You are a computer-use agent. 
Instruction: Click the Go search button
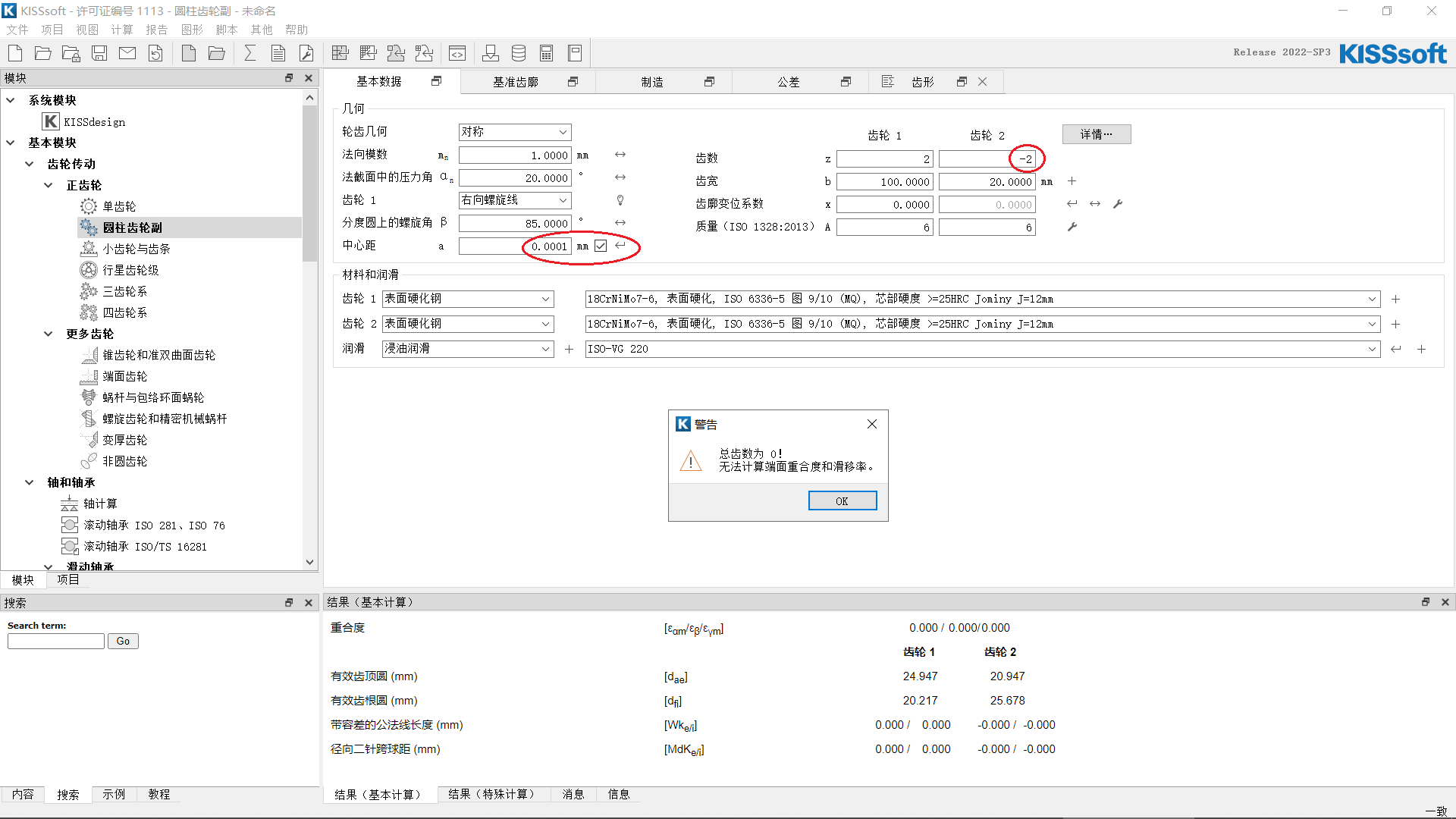pyautogui.click(x=123, y=642)
